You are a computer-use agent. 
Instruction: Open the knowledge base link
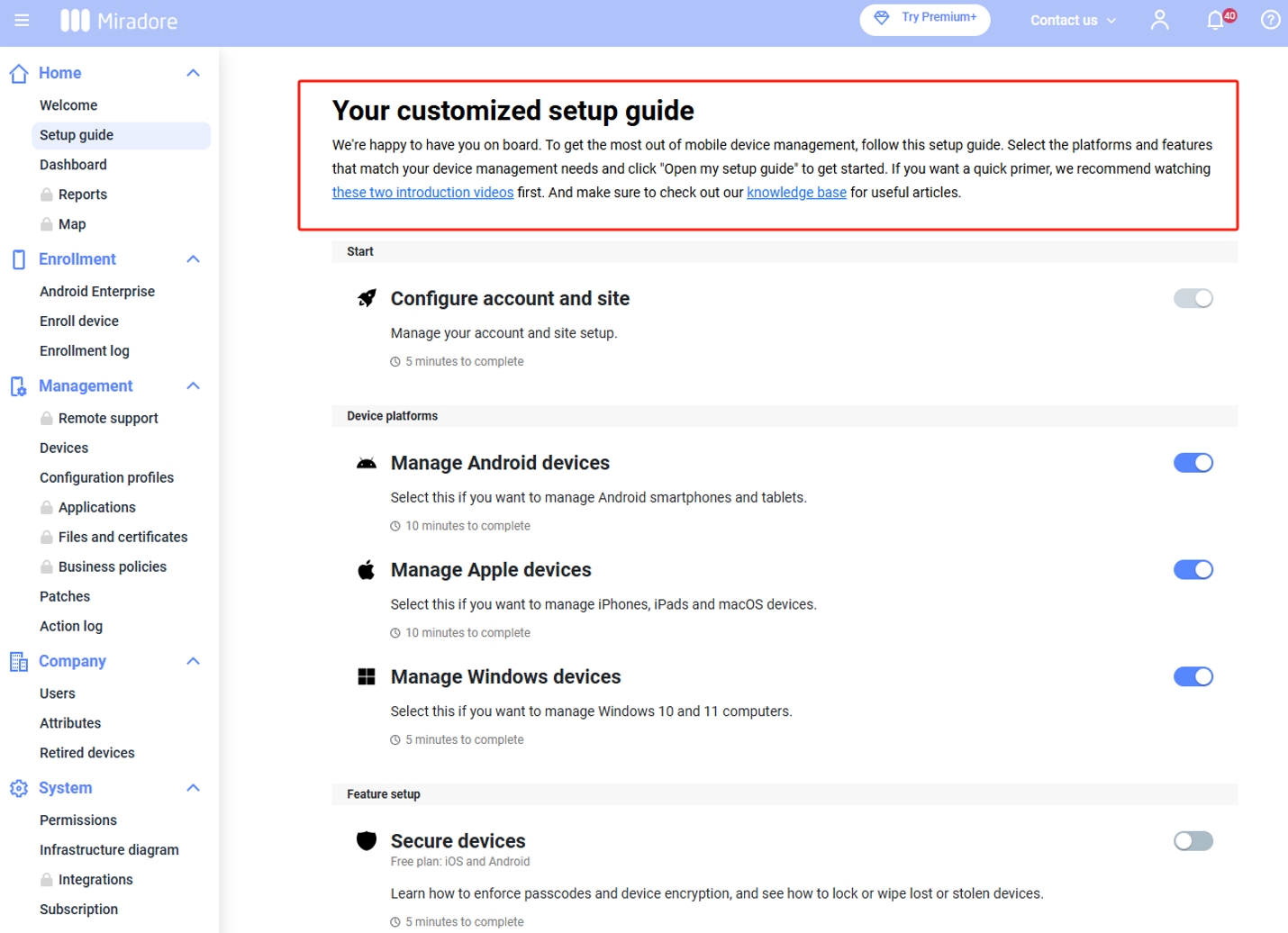[x=796, y=193]
